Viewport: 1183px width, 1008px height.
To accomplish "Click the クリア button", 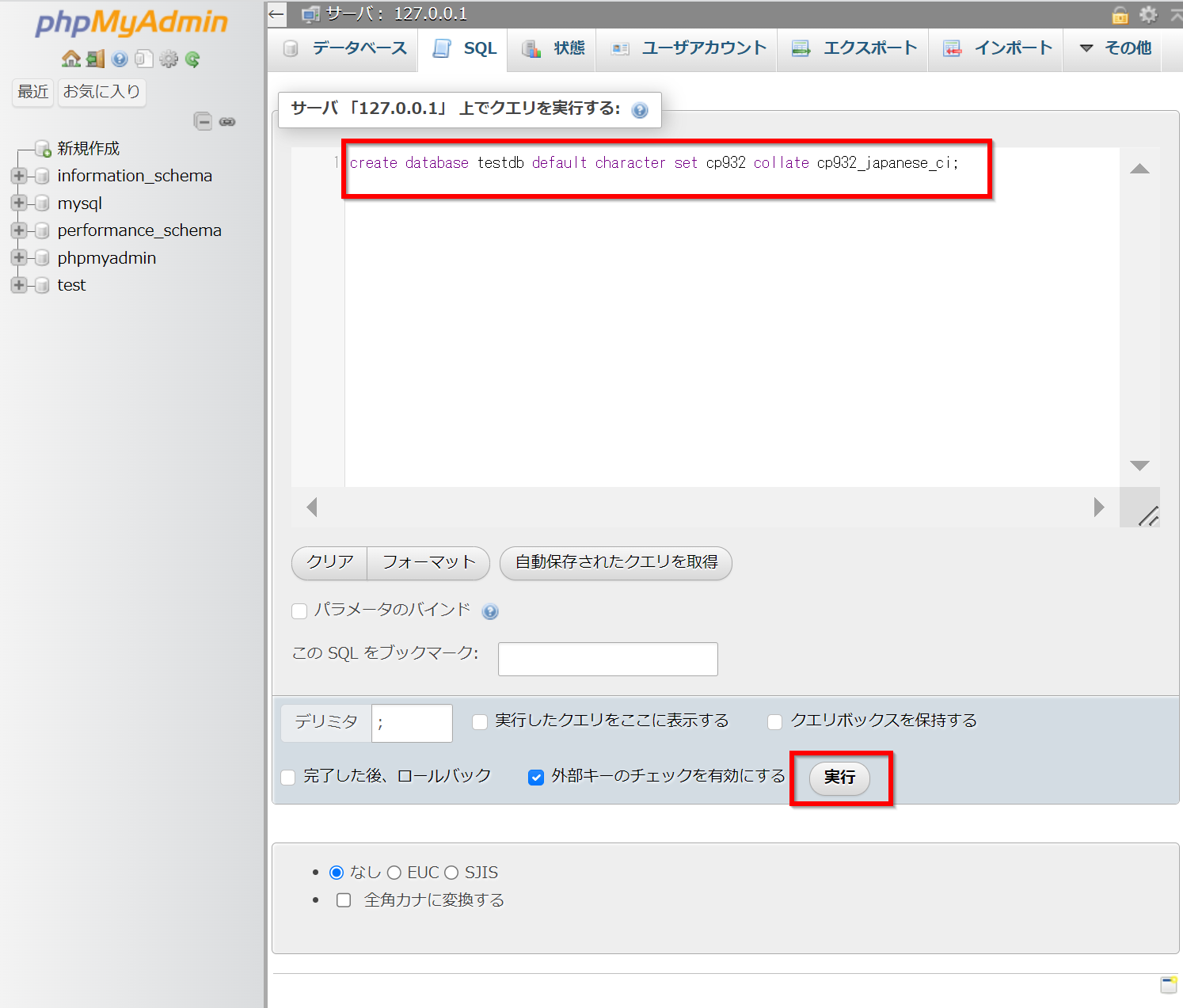I will (x=329, y=563).
